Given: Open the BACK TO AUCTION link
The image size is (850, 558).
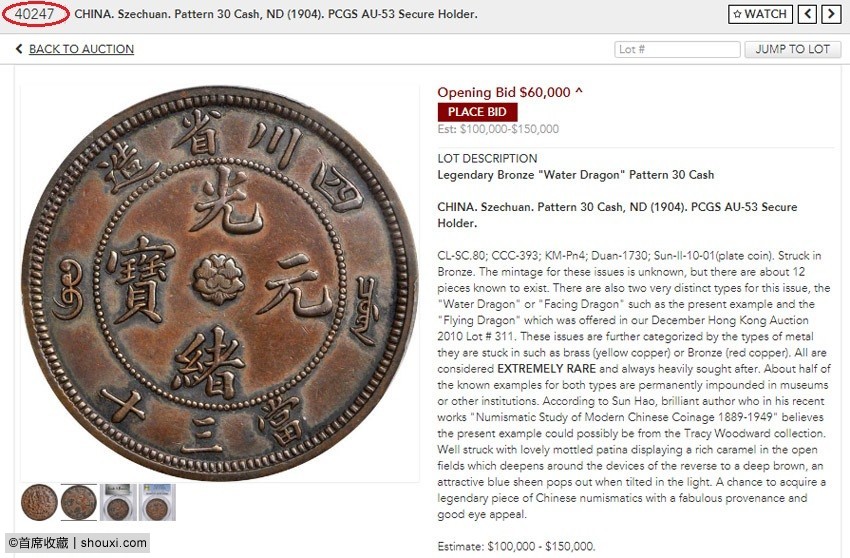Looking at the screenshot, I should click(x=81, y=49).
